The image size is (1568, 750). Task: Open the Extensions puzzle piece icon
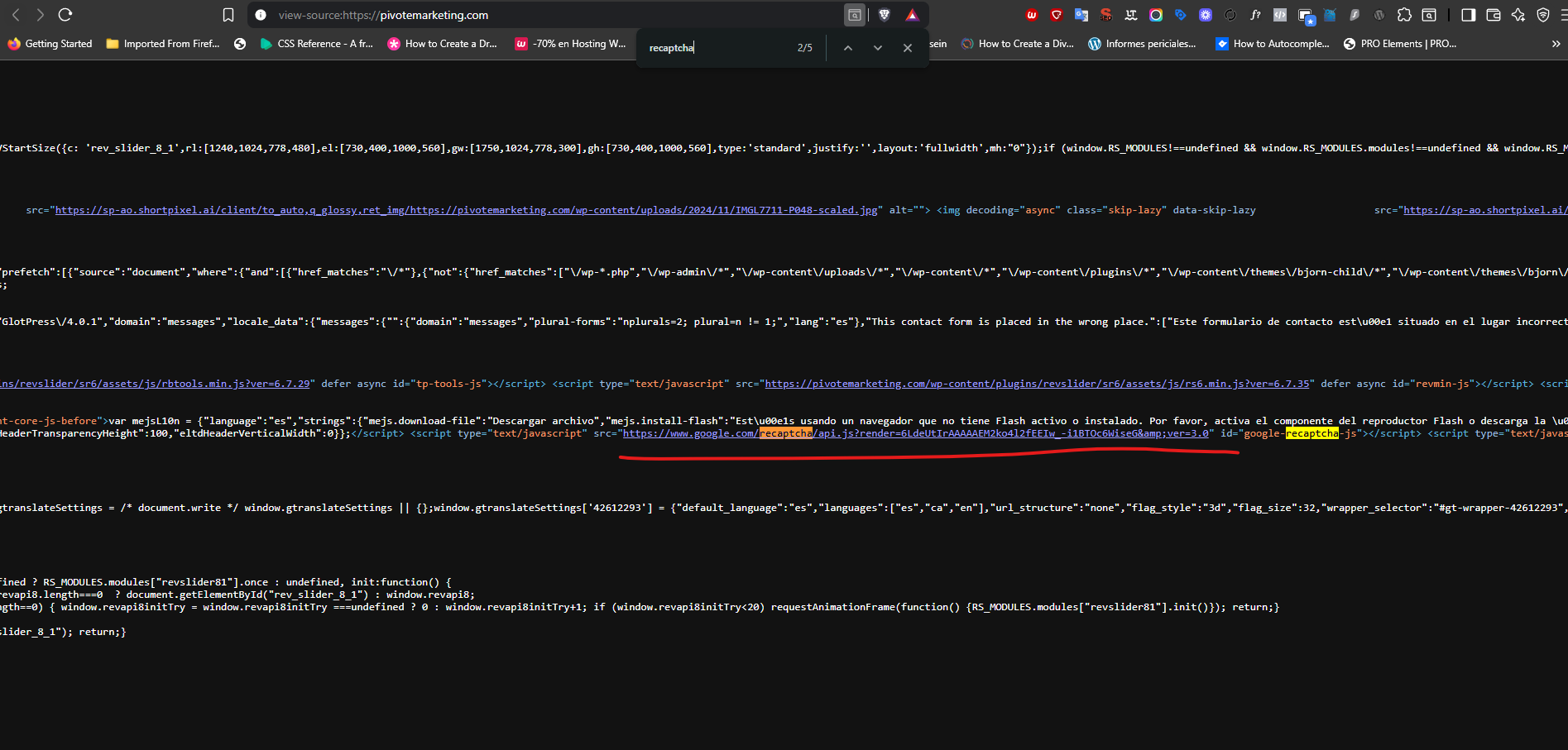(x=1404, y=15)
